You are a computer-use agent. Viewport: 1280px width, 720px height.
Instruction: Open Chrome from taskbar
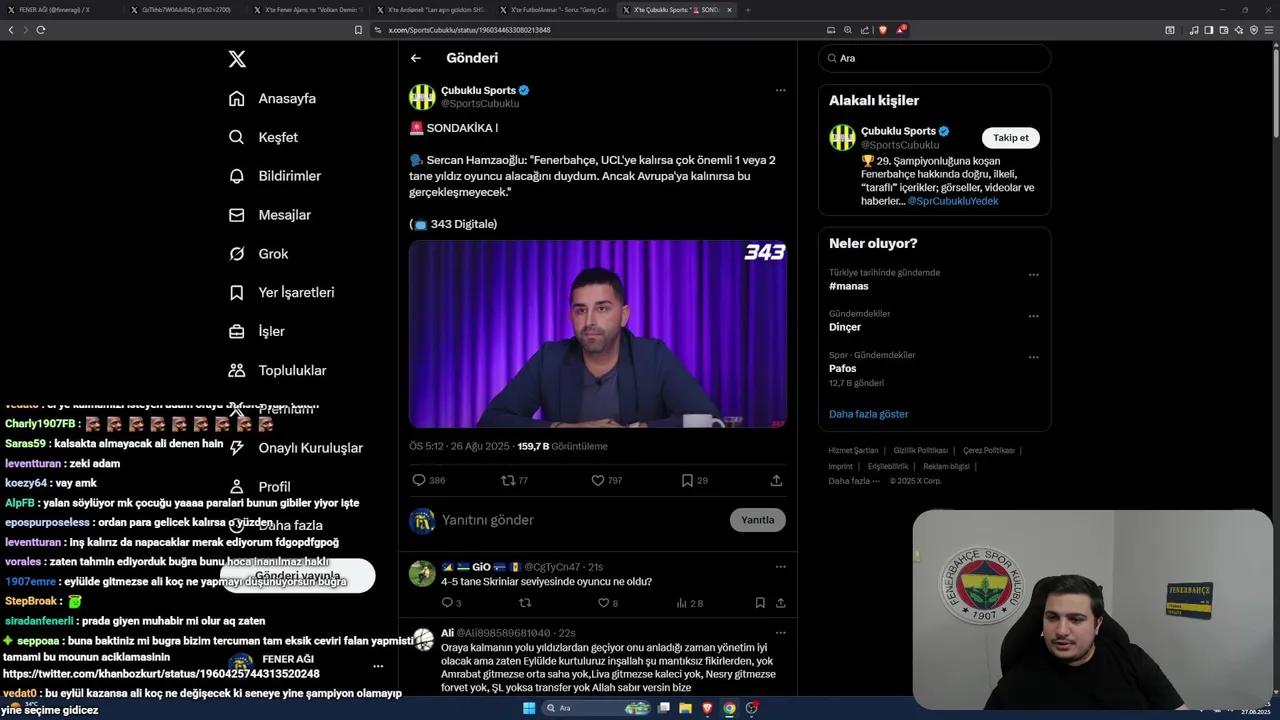point(729,708)
